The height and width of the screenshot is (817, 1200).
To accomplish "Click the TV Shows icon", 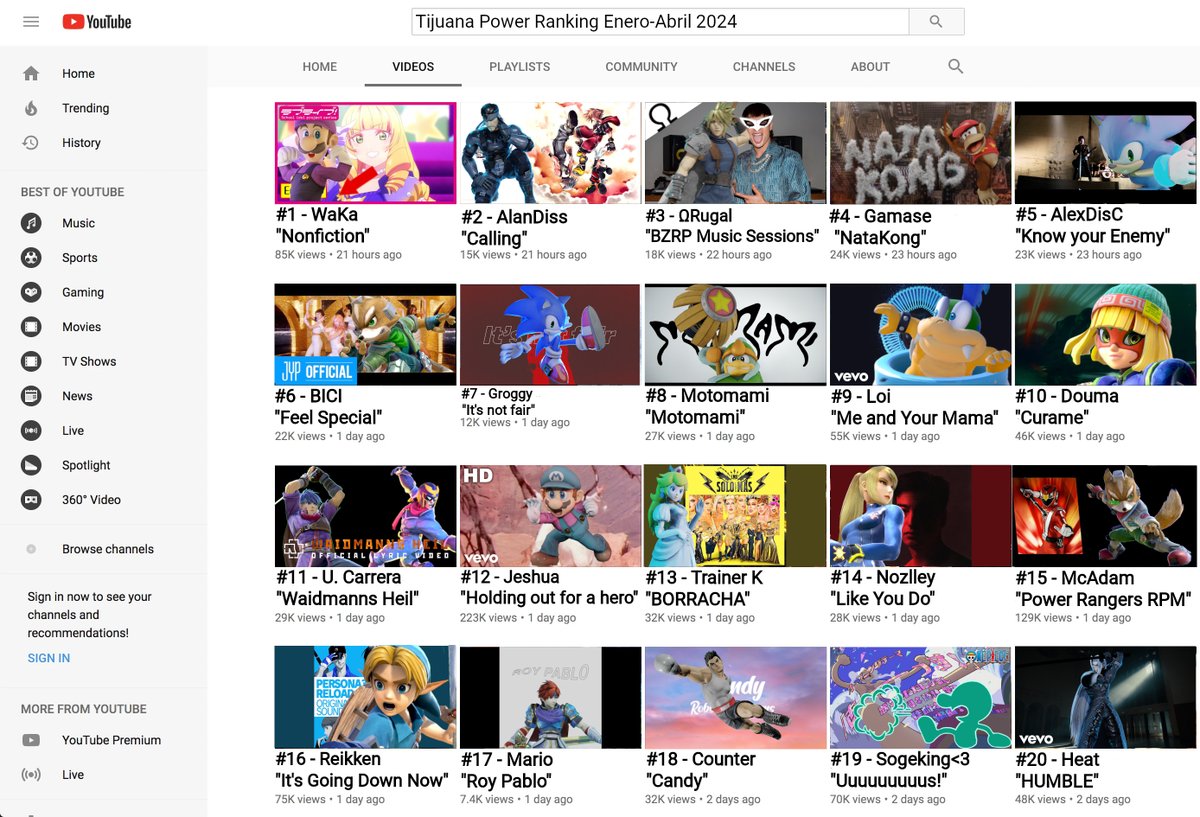I will 32,361.
